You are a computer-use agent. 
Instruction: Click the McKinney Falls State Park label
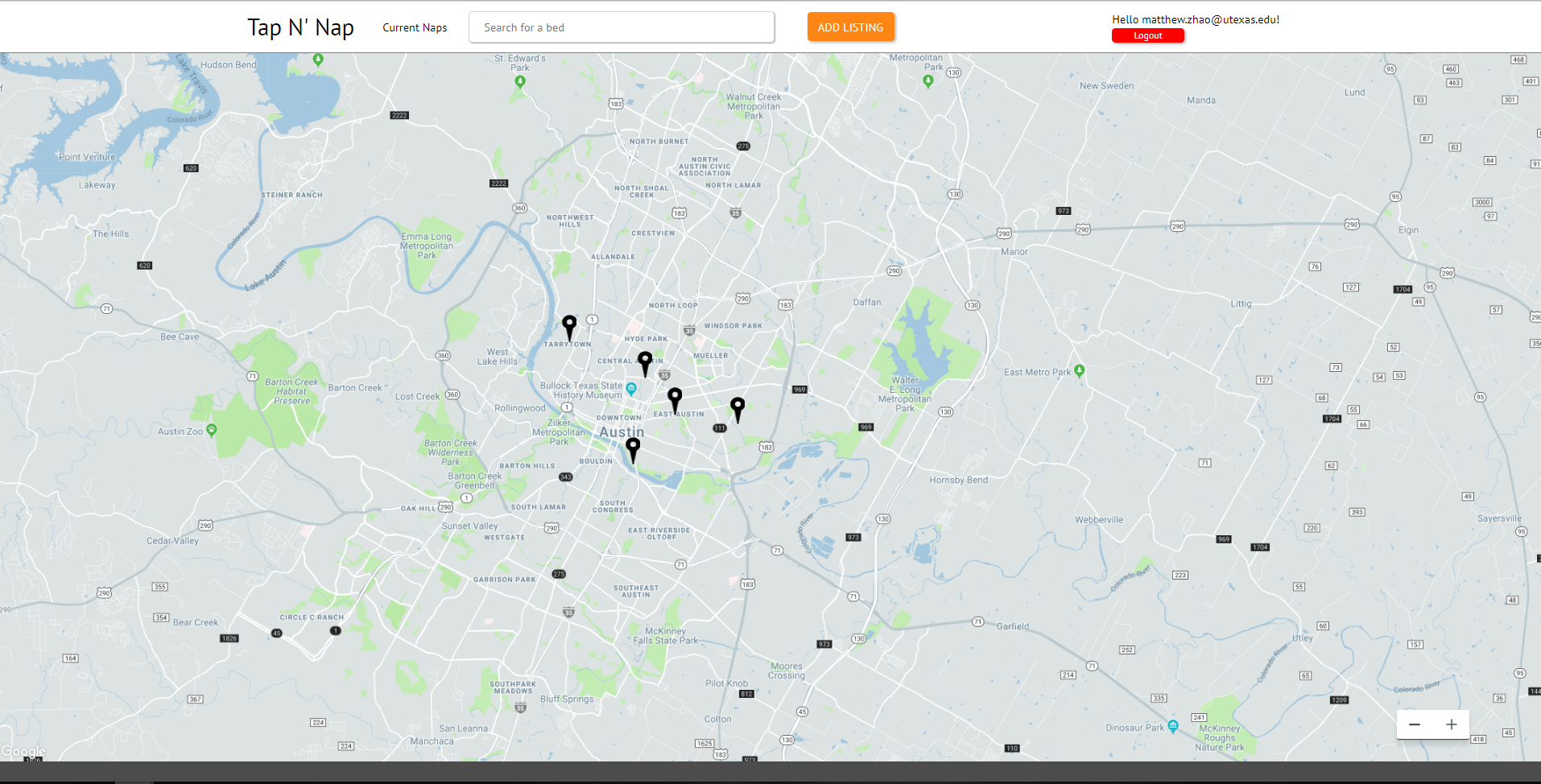666,636
